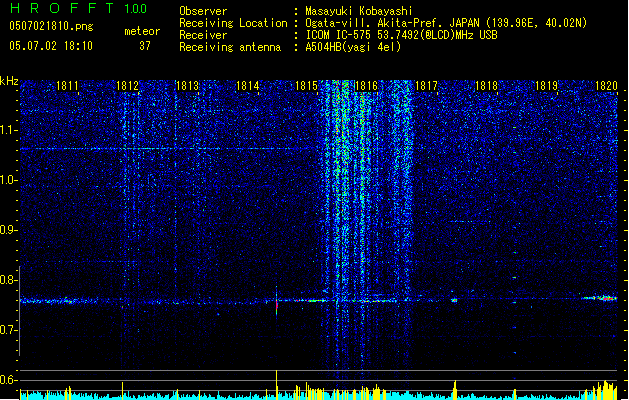Click the 'Receiving antenna' label

(x=230, y=47)
